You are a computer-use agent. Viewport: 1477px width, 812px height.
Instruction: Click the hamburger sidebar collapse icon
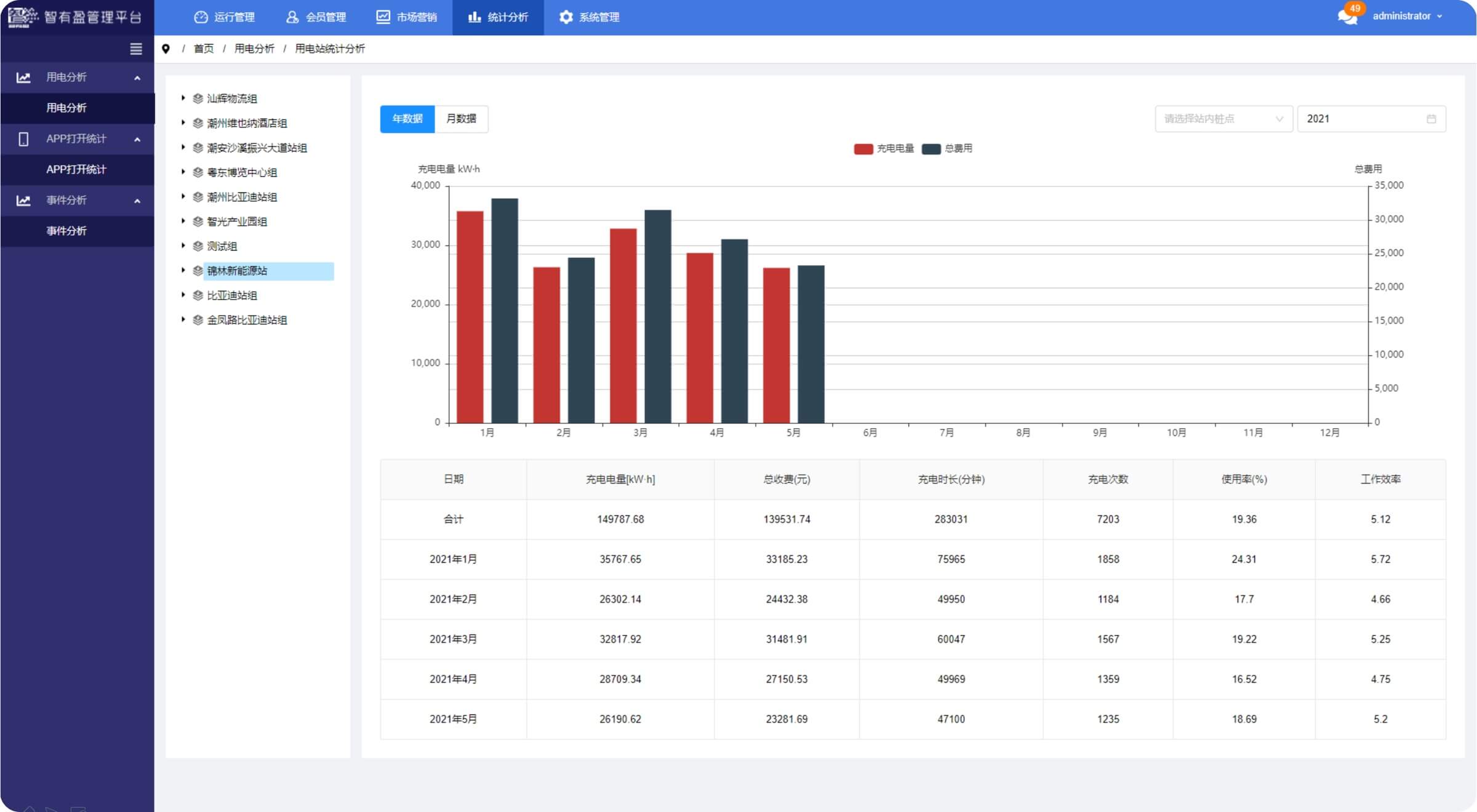coord(136,49)
